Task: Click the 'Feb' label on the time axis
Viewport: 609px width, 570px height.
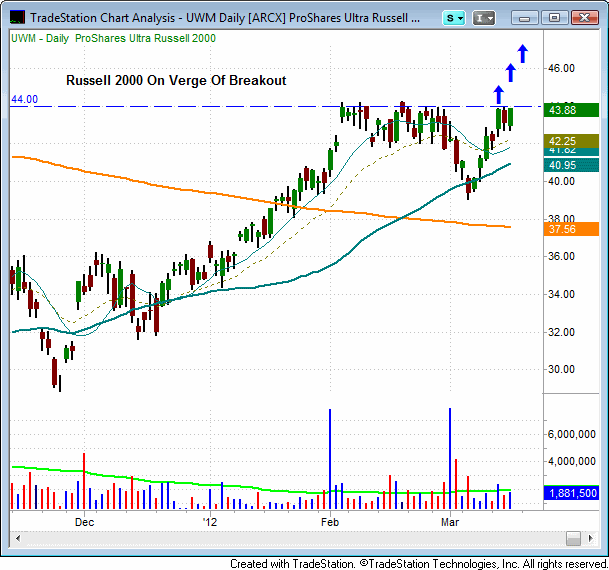Action: [330, 522]
